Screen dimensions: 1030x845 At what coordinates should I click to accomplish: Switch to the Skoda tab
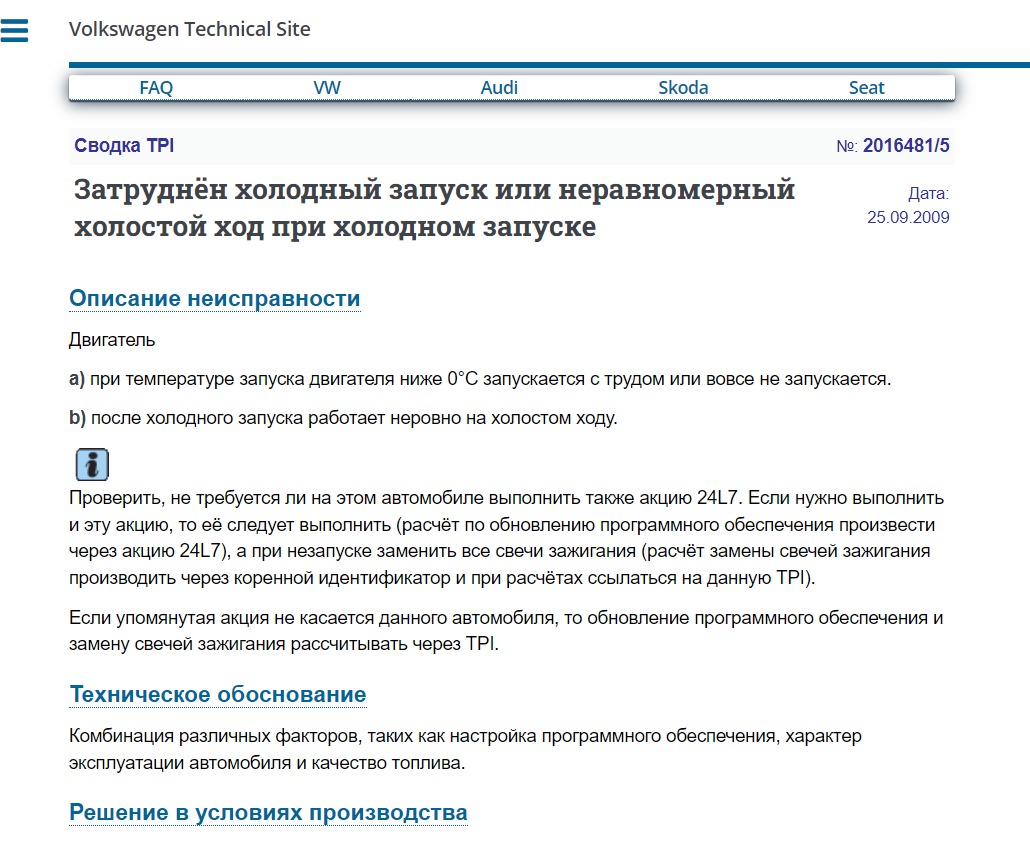[683, 87]
